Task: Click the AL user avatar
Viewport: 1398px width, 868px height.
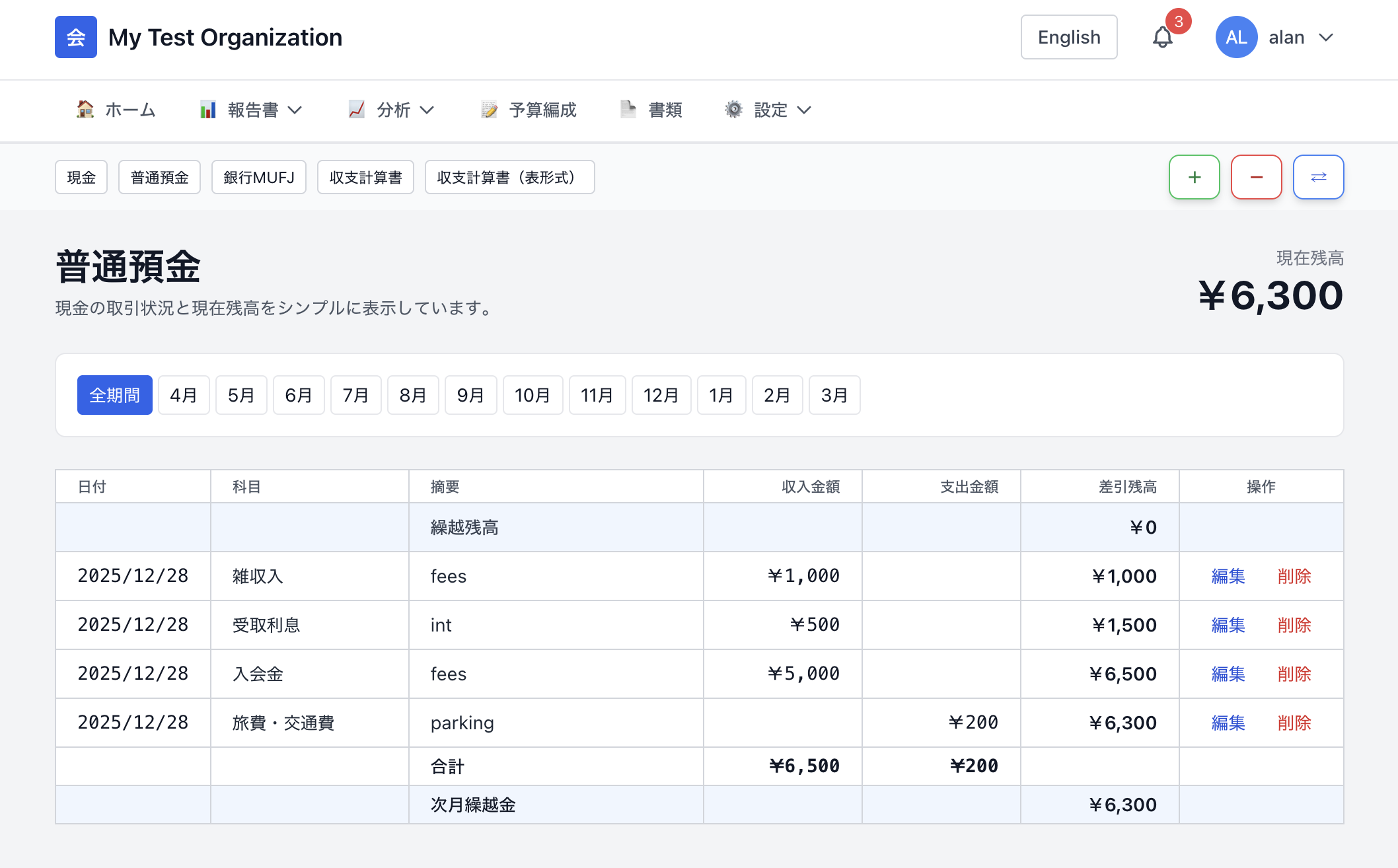Action: 1236,37
